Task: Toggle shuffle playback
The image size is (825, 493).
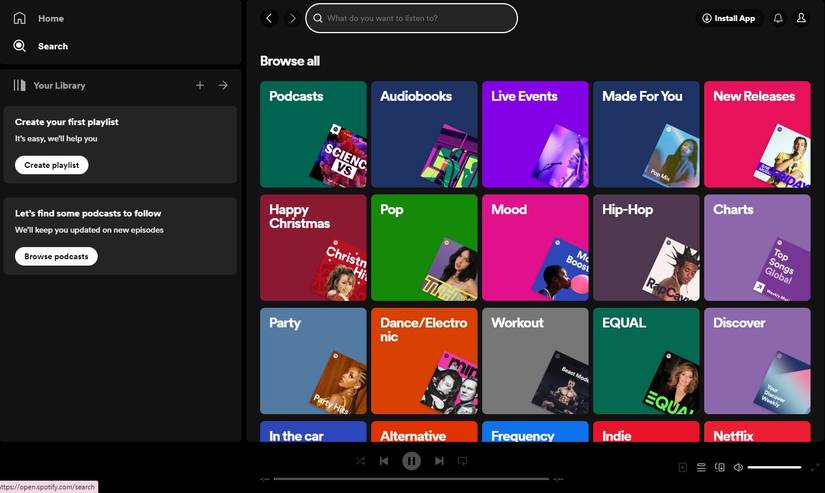Action: tap(361, 461)
